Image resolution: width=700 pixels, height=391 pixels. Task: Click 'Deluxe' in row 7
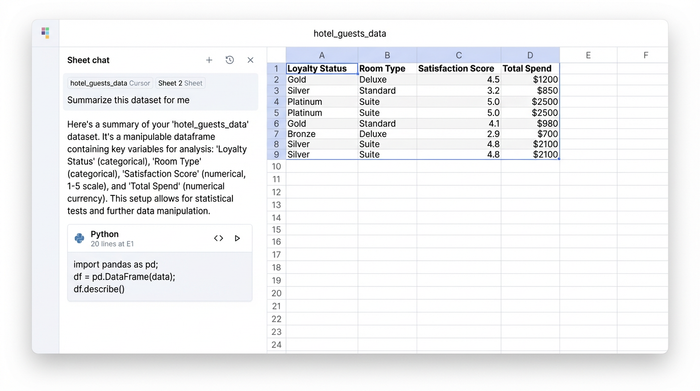tap(387, 134)
